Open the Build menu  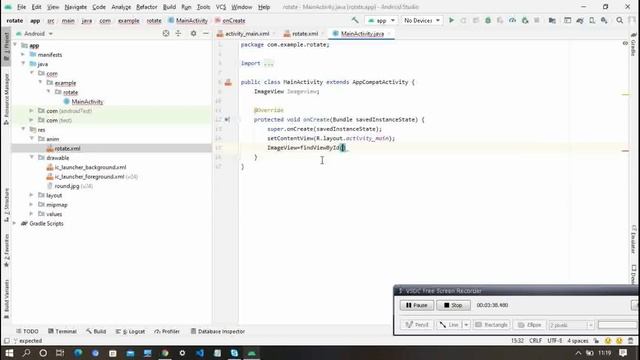(169, 7)
